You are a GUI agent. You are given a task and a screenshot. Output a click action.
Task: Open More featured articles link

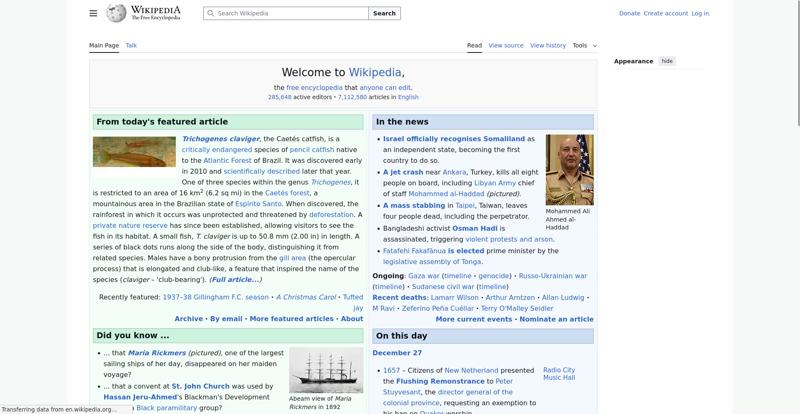[291, 319]
